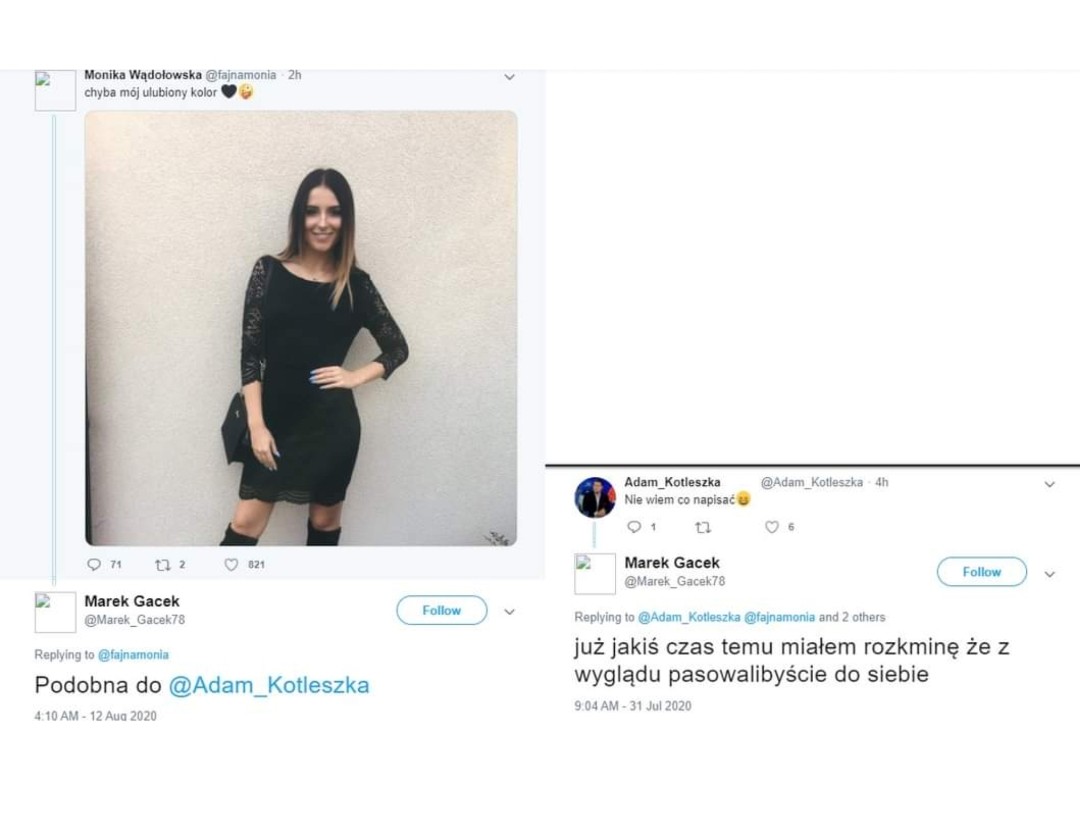Click Monika Wądołowska's avatar placeholder
Viewport: 1080px width, 820px height.
coord(55,90)
